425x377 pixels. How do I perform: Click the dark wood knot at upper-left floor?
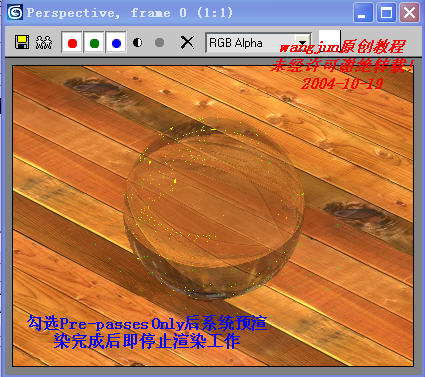(92, 88)
